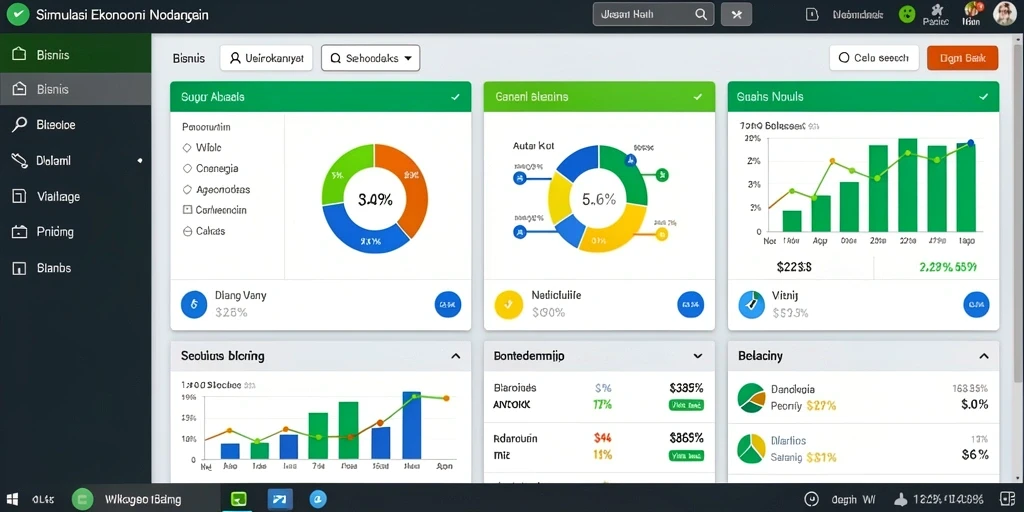Expand the Bontedenmjip panel chevron
This screenshot has width=1024, height=512.
coord(697,357)
